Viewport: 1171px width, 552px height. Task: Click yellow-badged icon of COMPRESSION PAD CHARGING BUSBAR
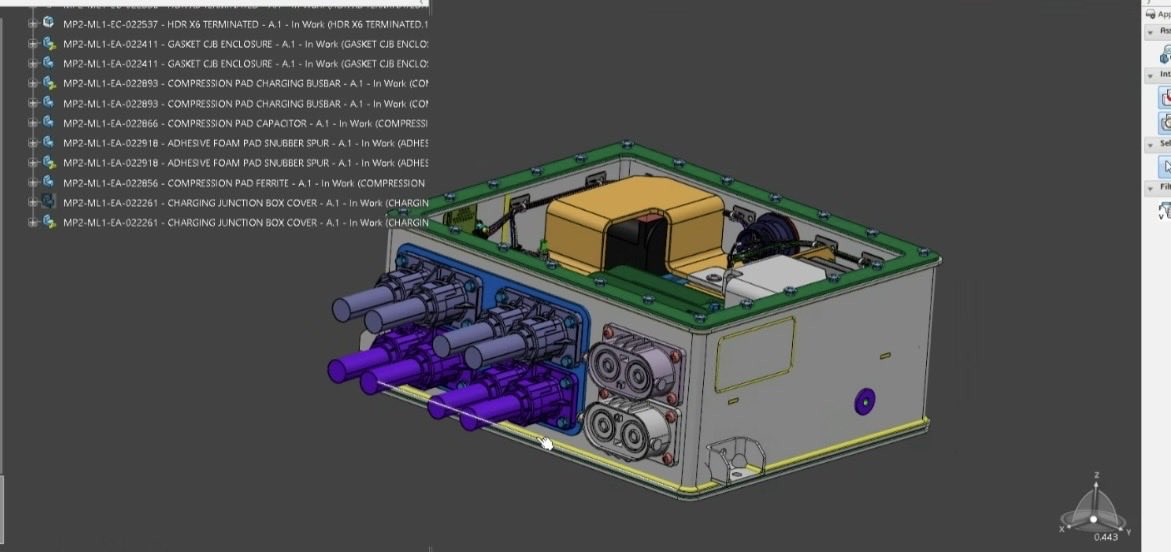pyautogui.click(x=49, y=83)
